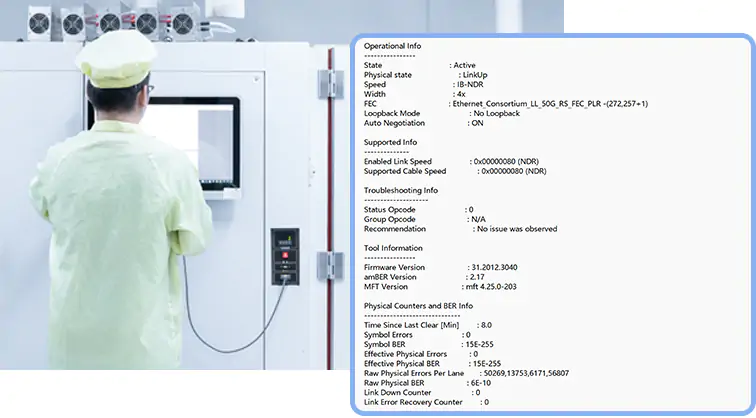Select the FEC value 'Ethernet_Consortium_LL_50G_RS_FEC_PLR'
The image size is (756, 418).
tap(526, 104)
